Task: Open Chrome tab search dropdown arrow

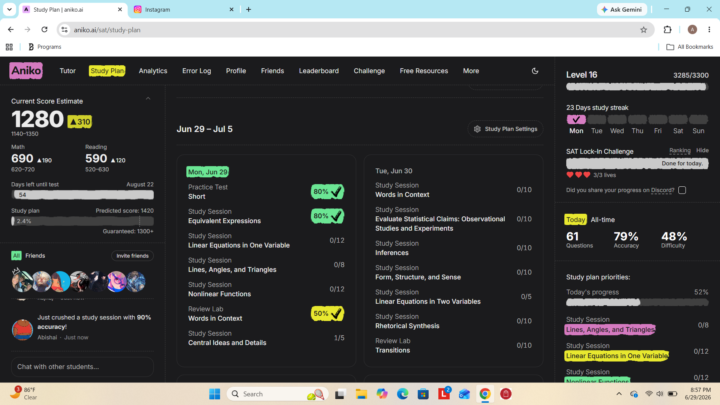Action: (9, 9)
